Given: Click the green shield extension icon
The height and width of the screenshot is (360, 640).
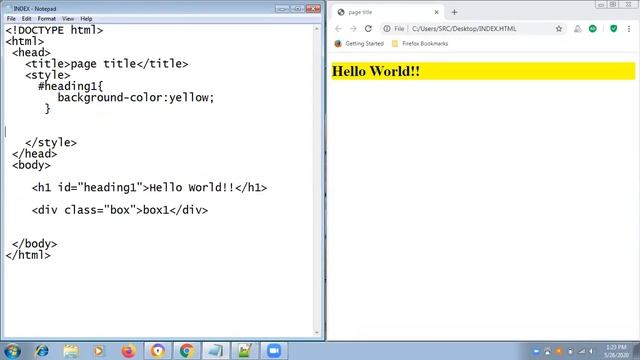Looking at the screenshot, I should tap(613, 29).
